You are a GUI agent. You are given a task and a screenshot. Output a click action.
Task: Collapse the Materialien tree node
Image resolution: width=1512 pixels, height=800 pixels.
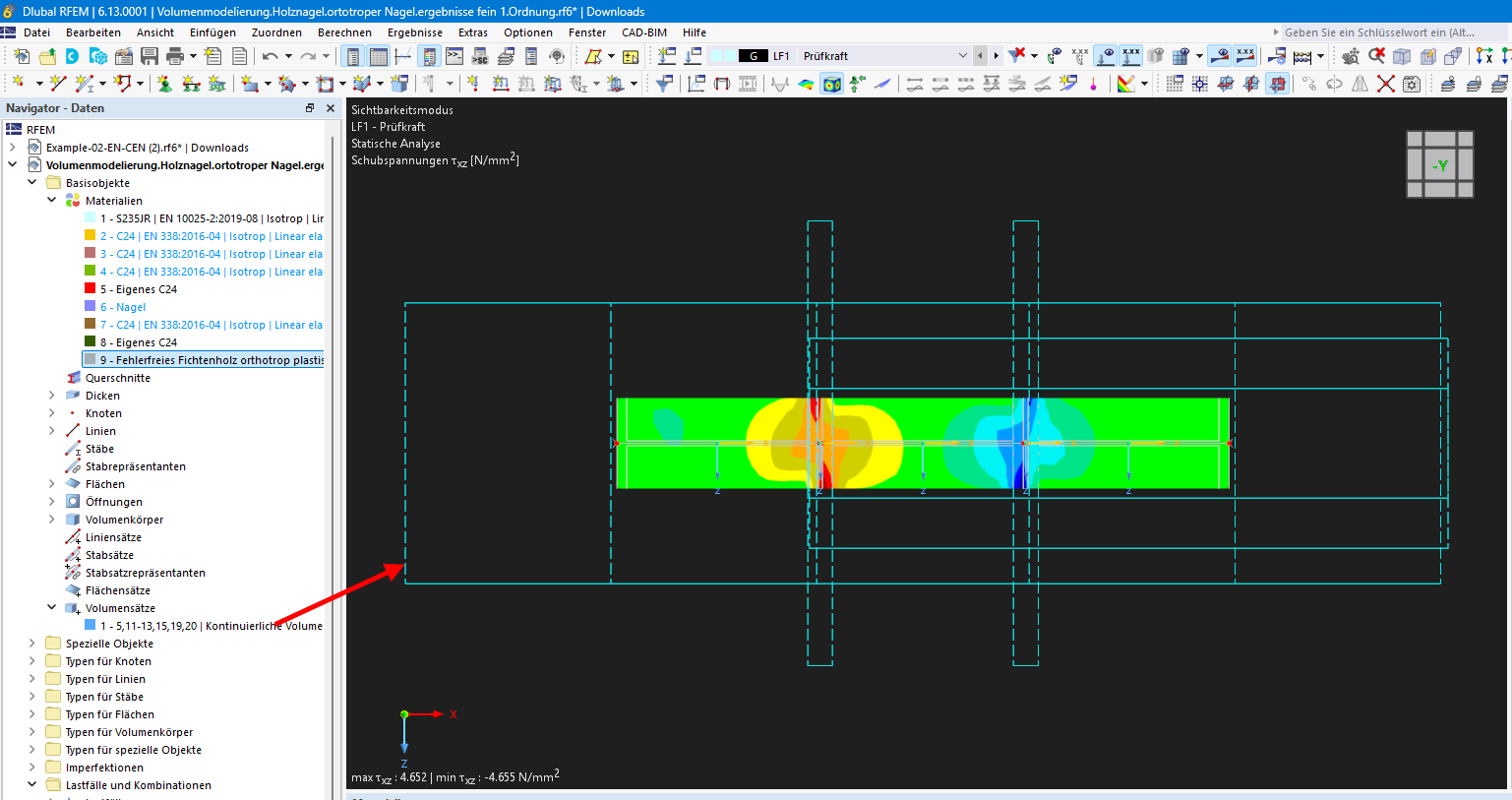(52, 201)
